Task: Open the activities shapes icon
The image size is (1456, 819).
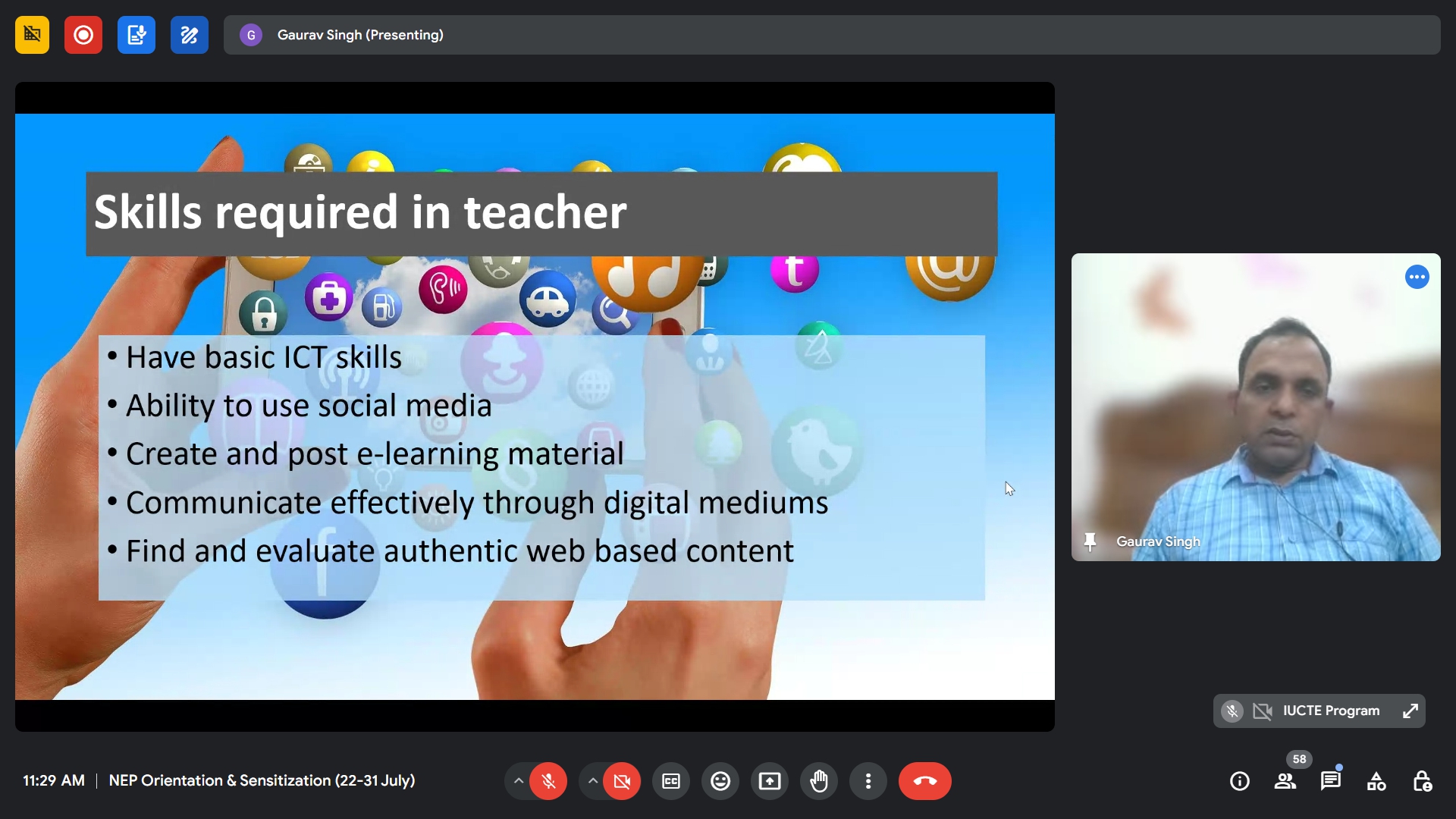Action: [1376, 781]
